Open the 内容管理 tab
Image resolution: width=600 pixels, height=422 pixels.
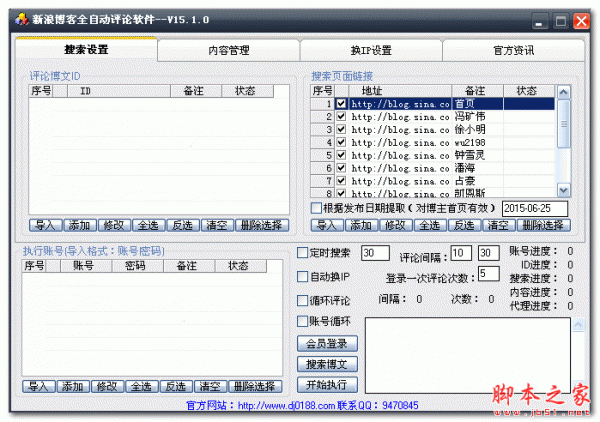coord(229,50)
